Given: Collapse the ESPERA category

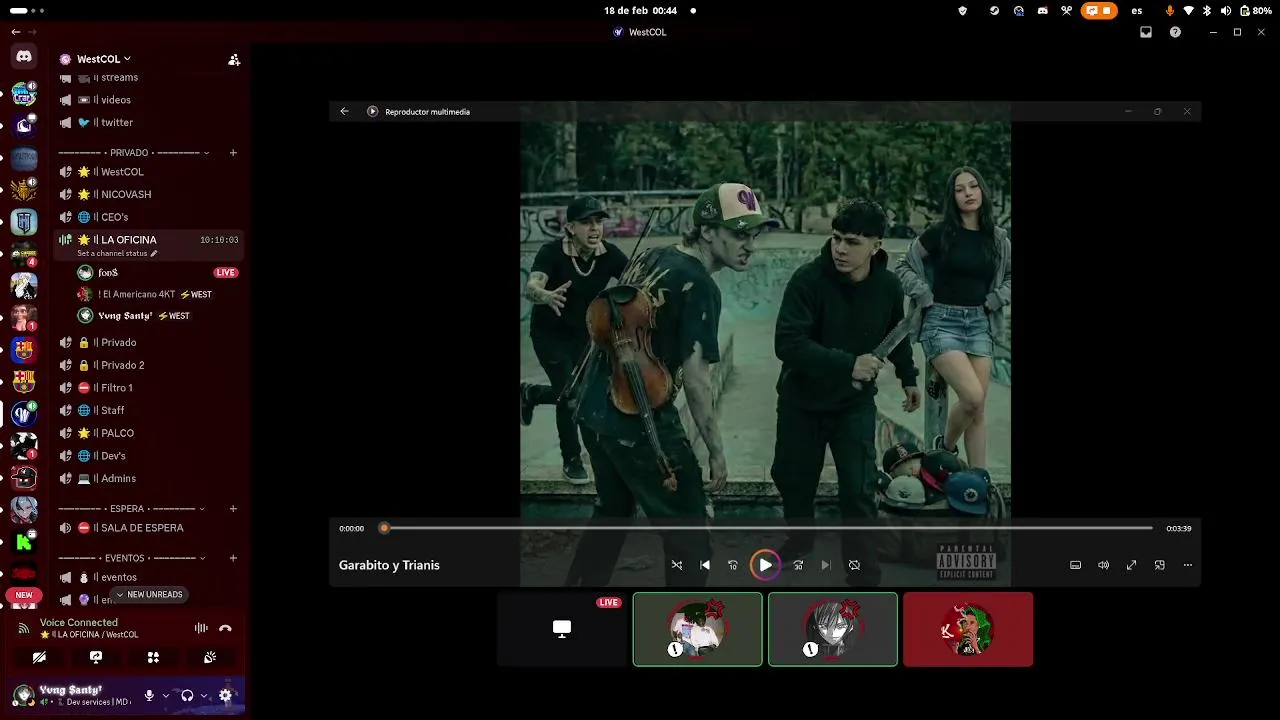Looking at the screenshot, I should (x=131, y=509).
